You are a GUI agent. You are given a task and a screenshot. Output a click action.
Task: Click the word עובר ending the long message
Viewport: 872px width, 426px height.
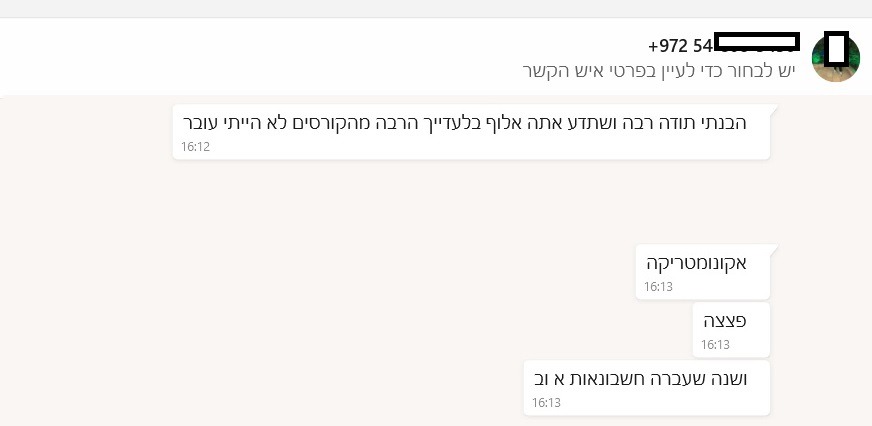pyautogui.click(x=203, y=123)
